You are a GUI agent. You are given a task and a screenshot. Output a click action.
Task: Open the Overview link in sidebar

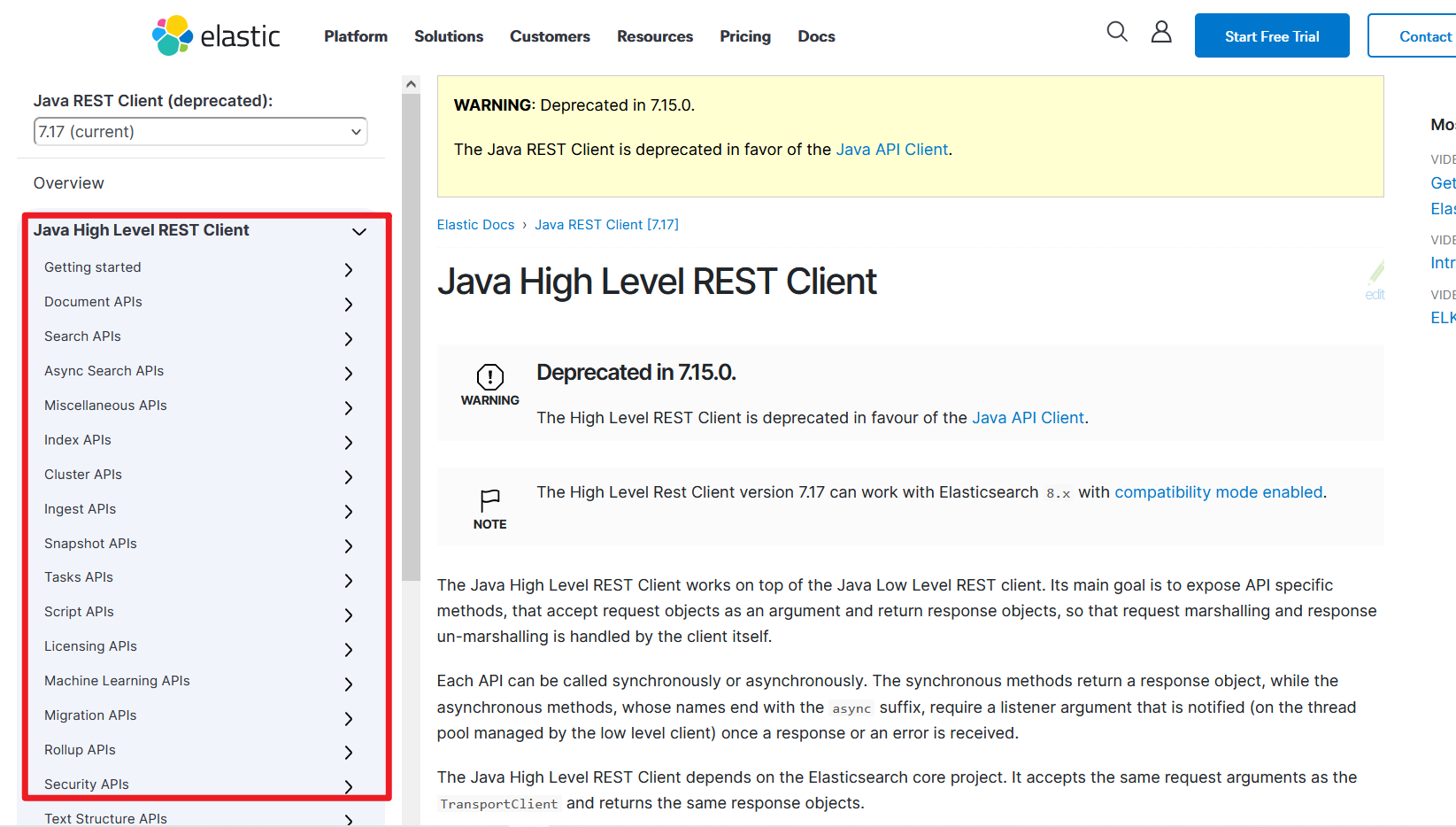69,183
